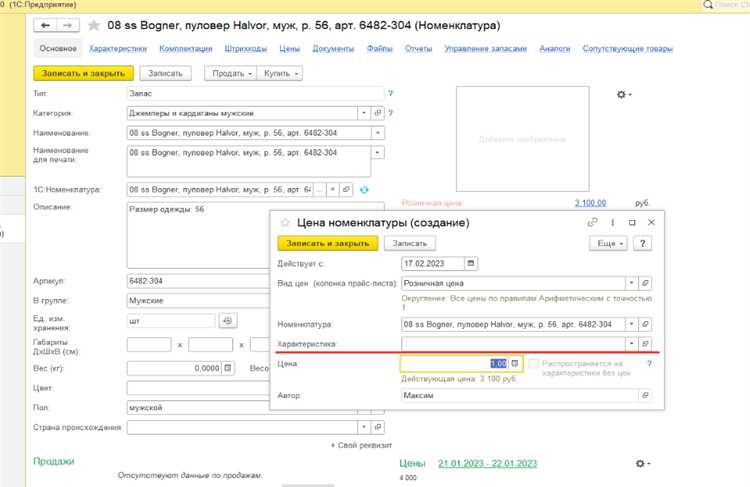Click the help question mark button in dialog
The width and height of the screenshot is (750, 487).
[x=643, y=243]
